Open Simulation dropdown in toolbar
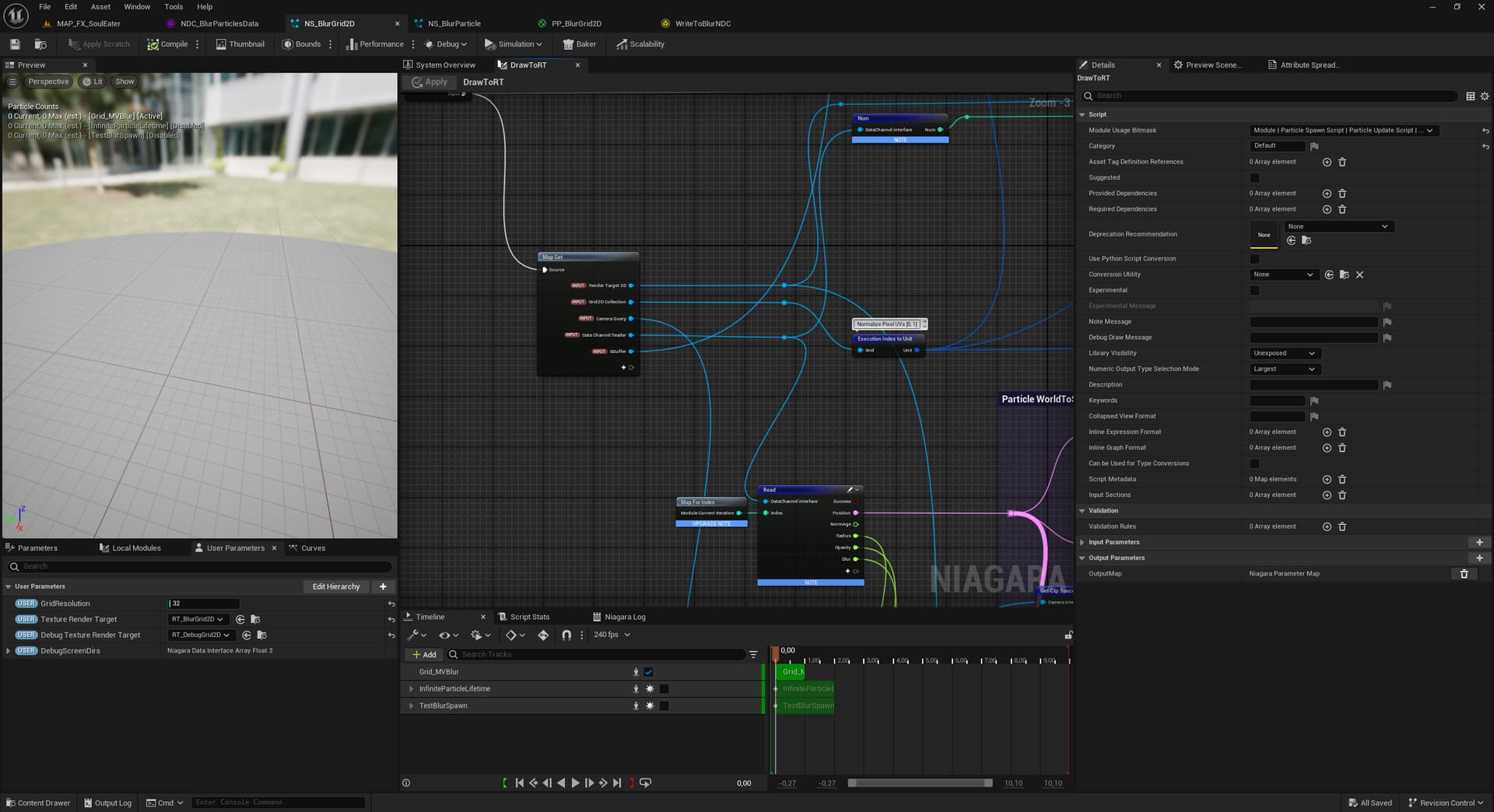Image resolution: width=1494 pixels, height=812 pixels. pos(513,44)
